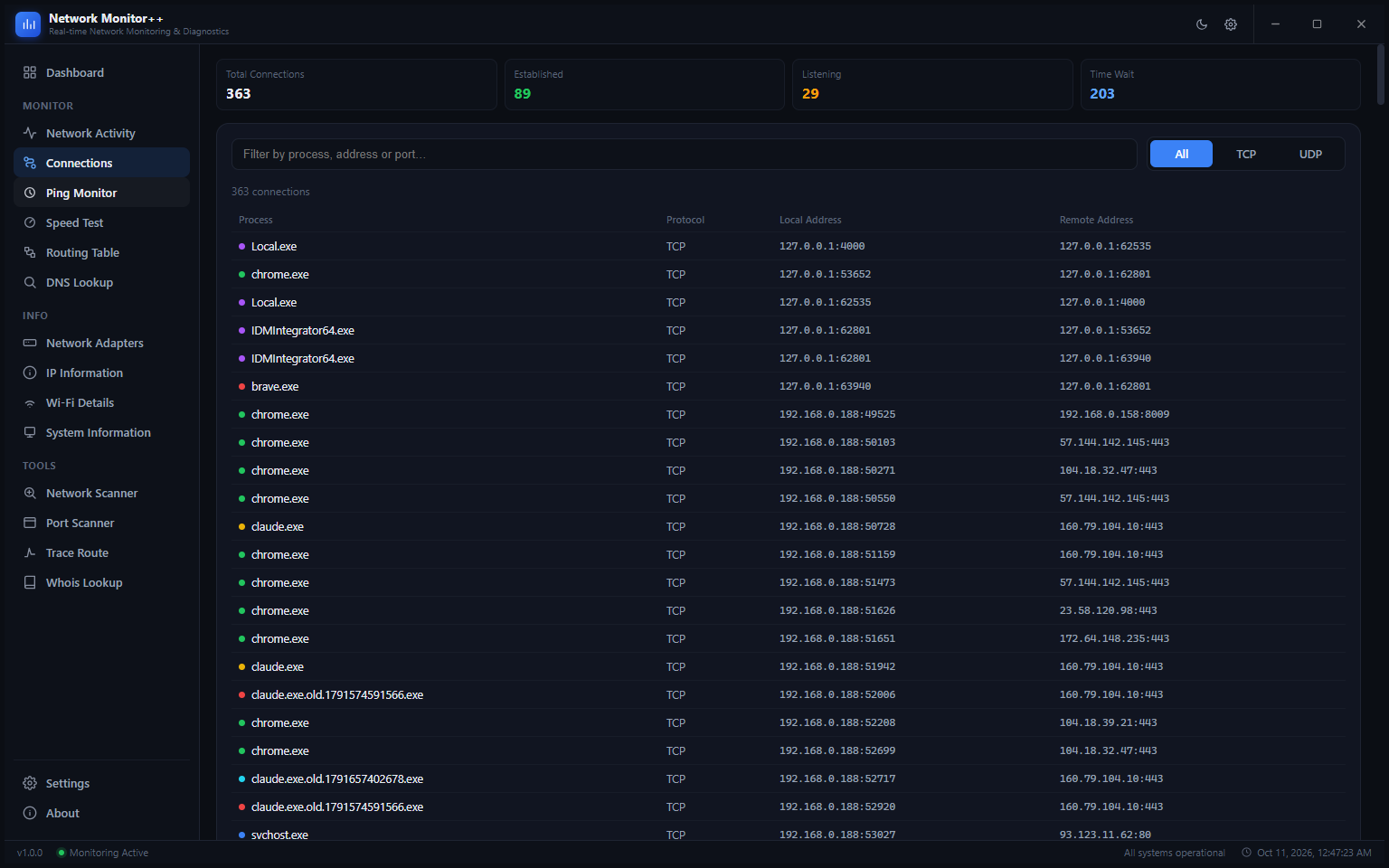Filter connections by TCP
The image size is (1389, 868).
(1246, 154)
